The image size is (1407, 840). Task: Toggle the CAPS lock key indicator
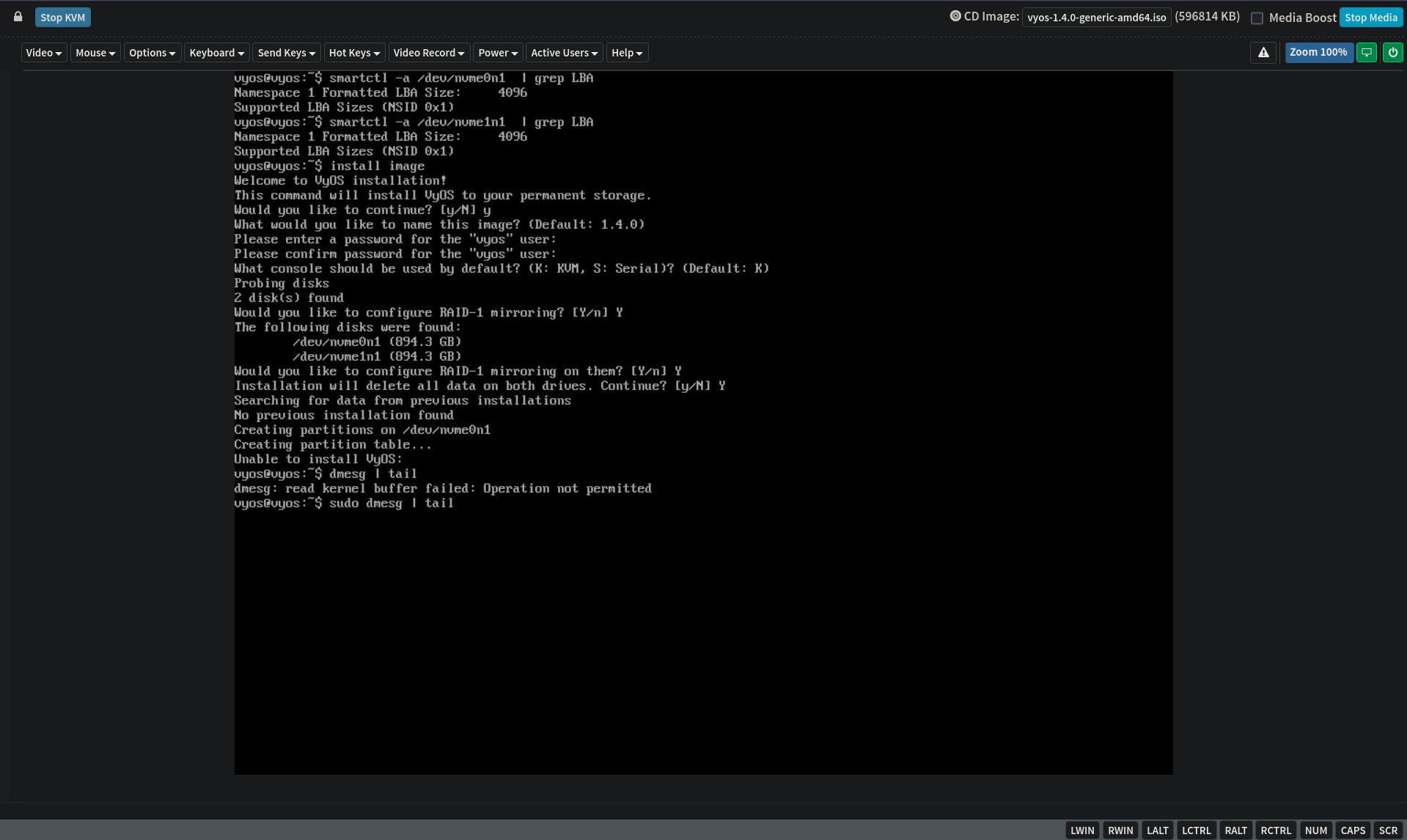pyautogui.click(x=1352, y=830)
